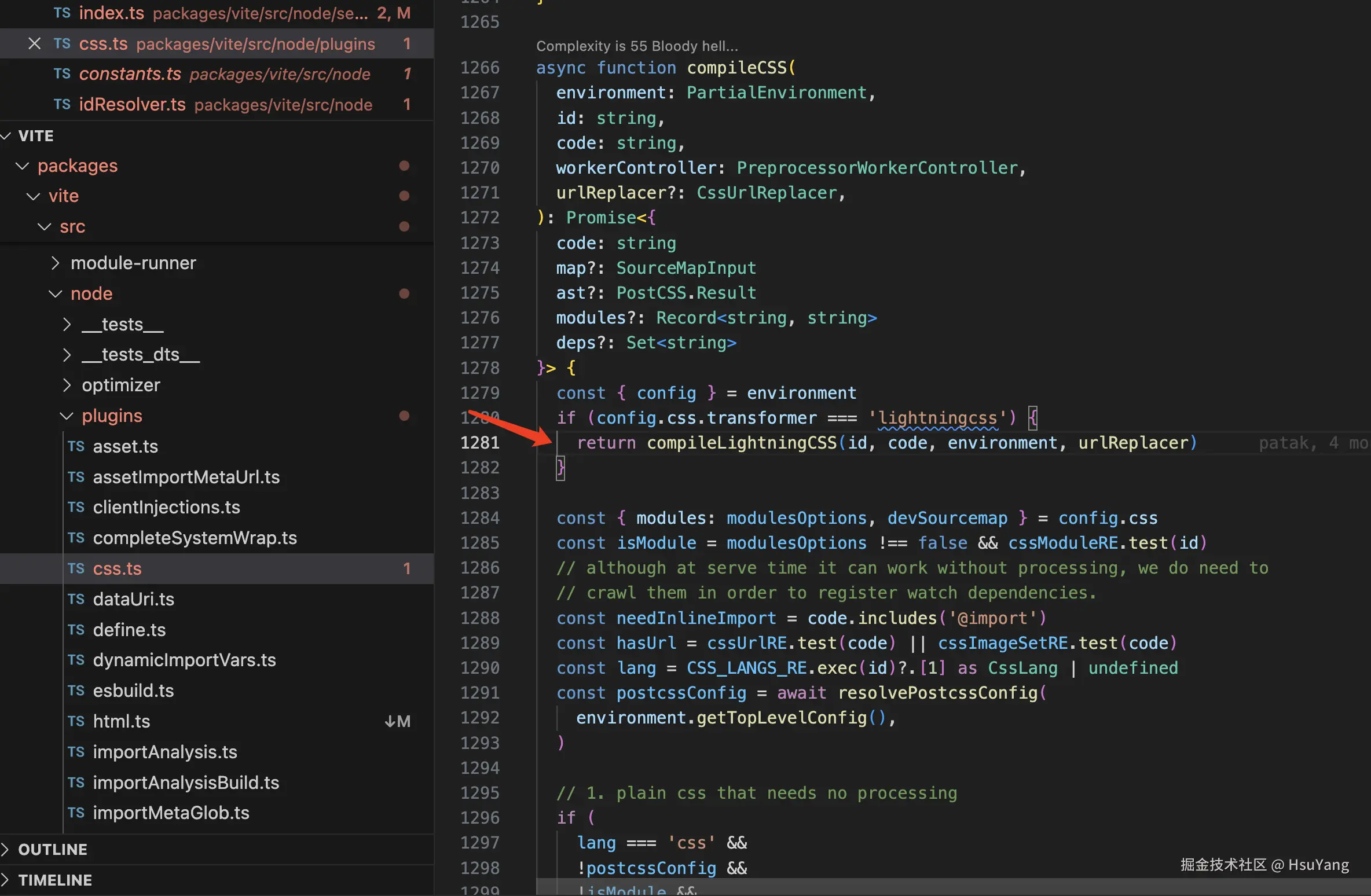Viewport: 1371px width, 896px height.
Task: Select dataUri.ts in the explorer
Action: click(x=133, y=599)
